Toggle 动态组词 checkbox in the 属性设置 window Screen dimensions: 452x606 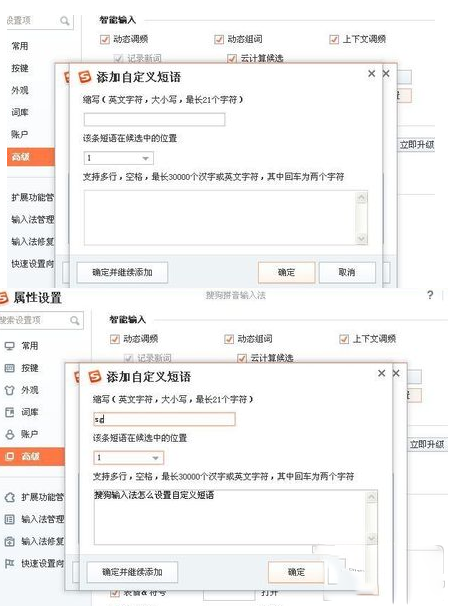pos(229,339)
